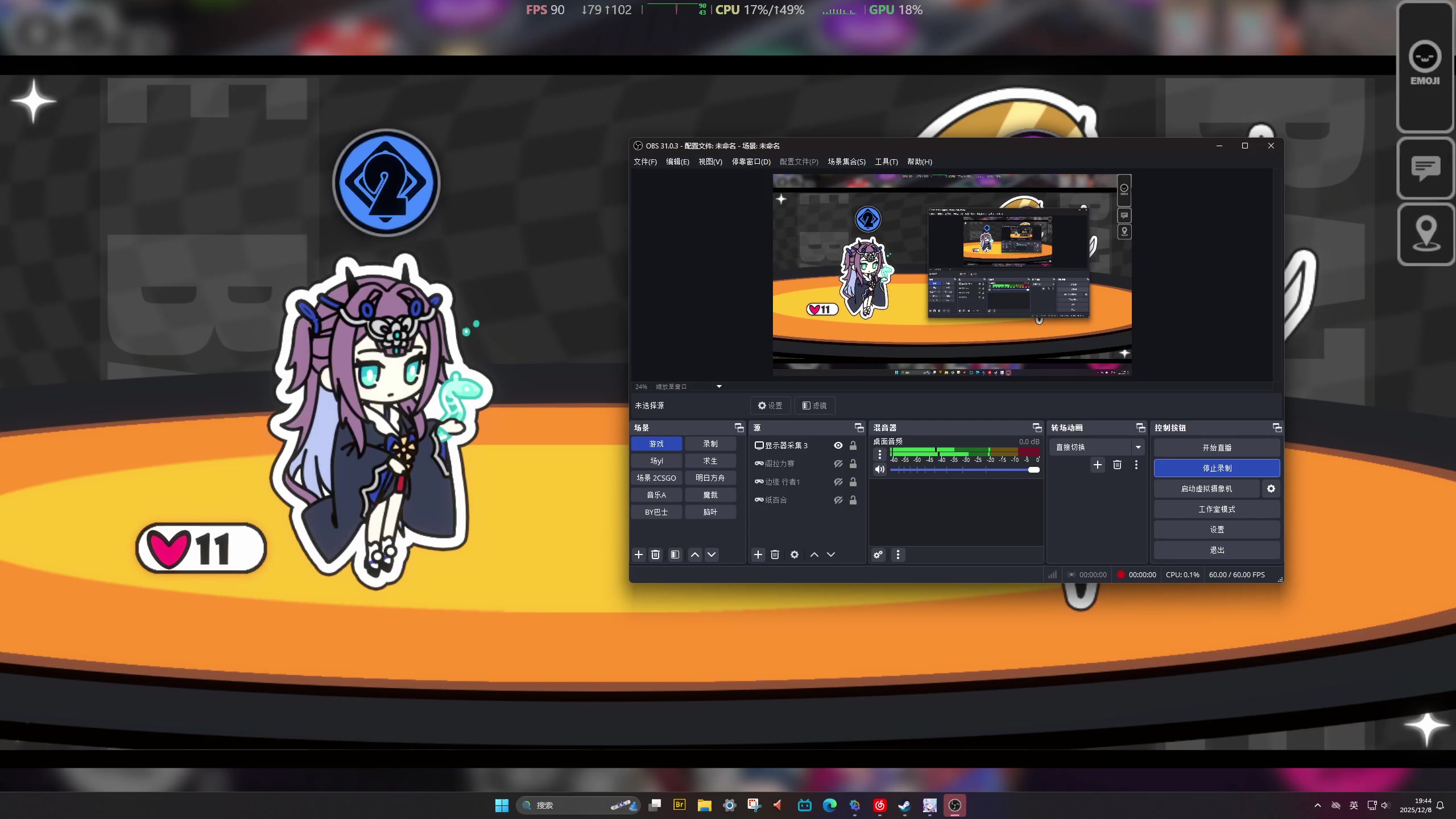Image resolution: width=1456 pixels, height=819 pixels.
Task: Open the 工具(T) menu
Action: pyautogui.click(x=886, y=162)
